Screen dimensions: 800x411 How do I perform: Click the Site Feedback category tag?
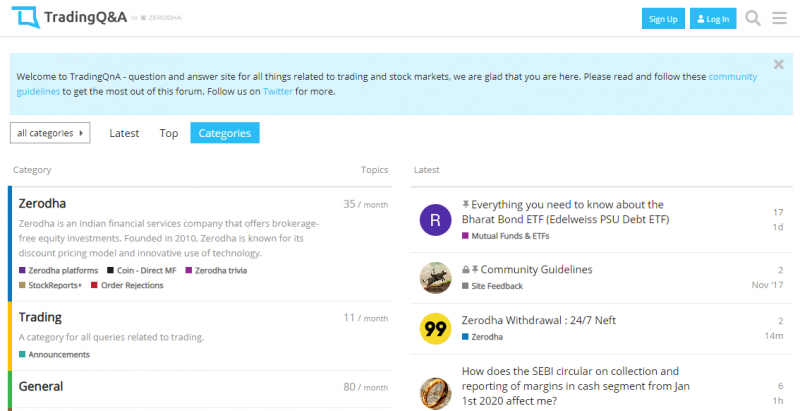(x=492, y=286)
